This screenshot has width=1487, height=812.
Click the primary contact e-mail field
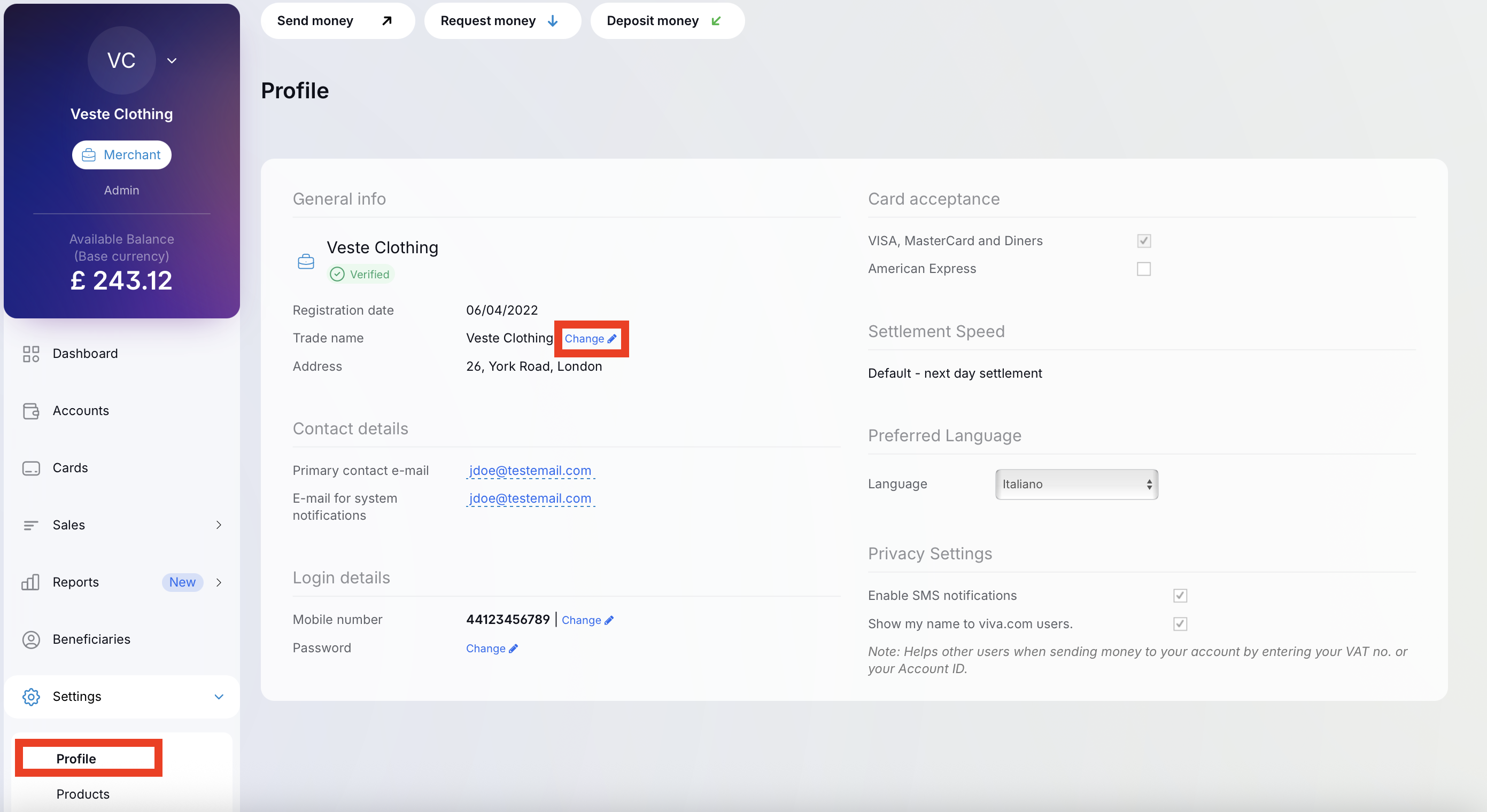pos(529,470)
